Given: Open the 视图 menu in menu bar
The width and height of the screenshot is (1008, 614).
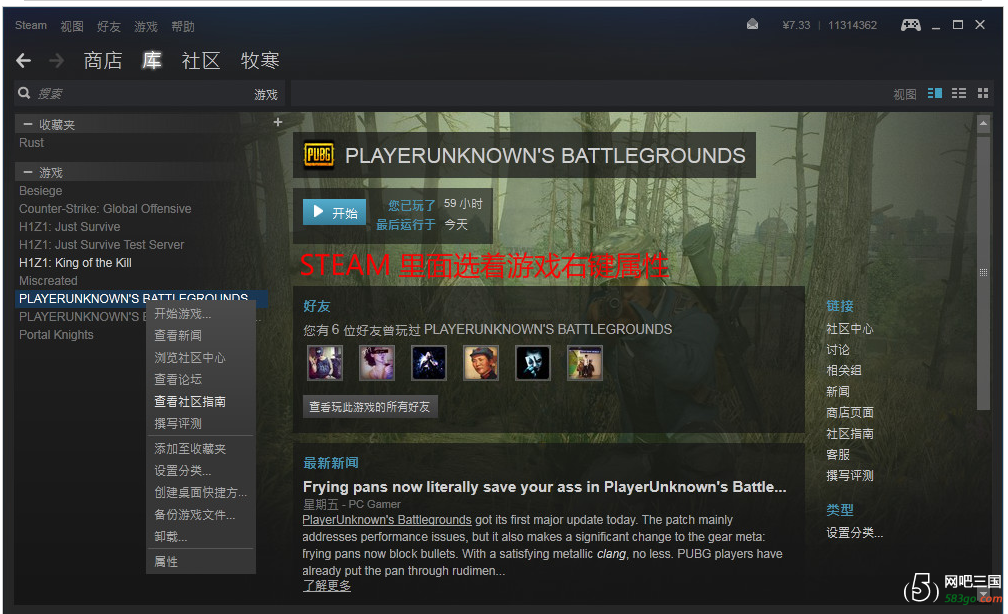Looking at the screenshot, I should pyautogui.click(x=72, y=26).
